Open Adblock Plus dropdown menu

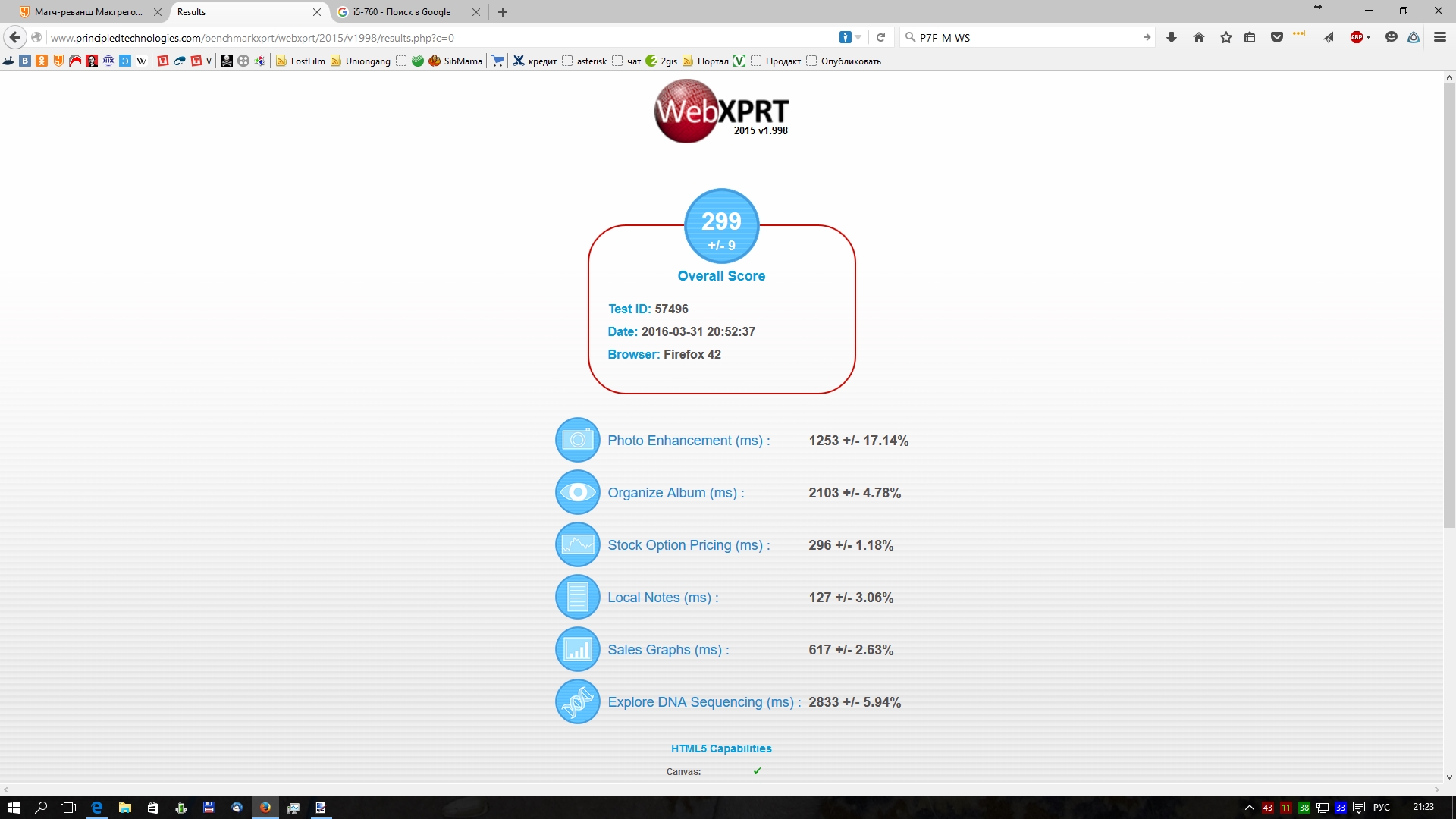coord(1368,37)
